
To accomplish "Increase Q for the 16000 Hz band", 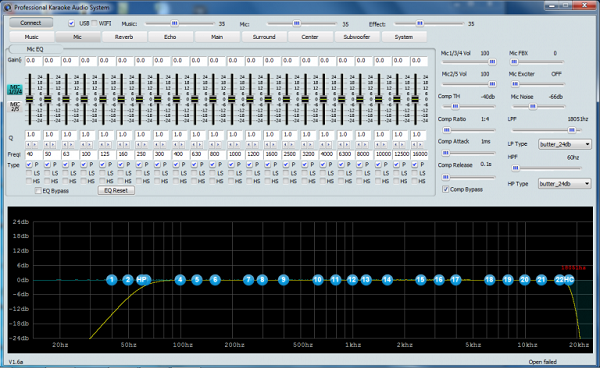I will click(420, 145).
